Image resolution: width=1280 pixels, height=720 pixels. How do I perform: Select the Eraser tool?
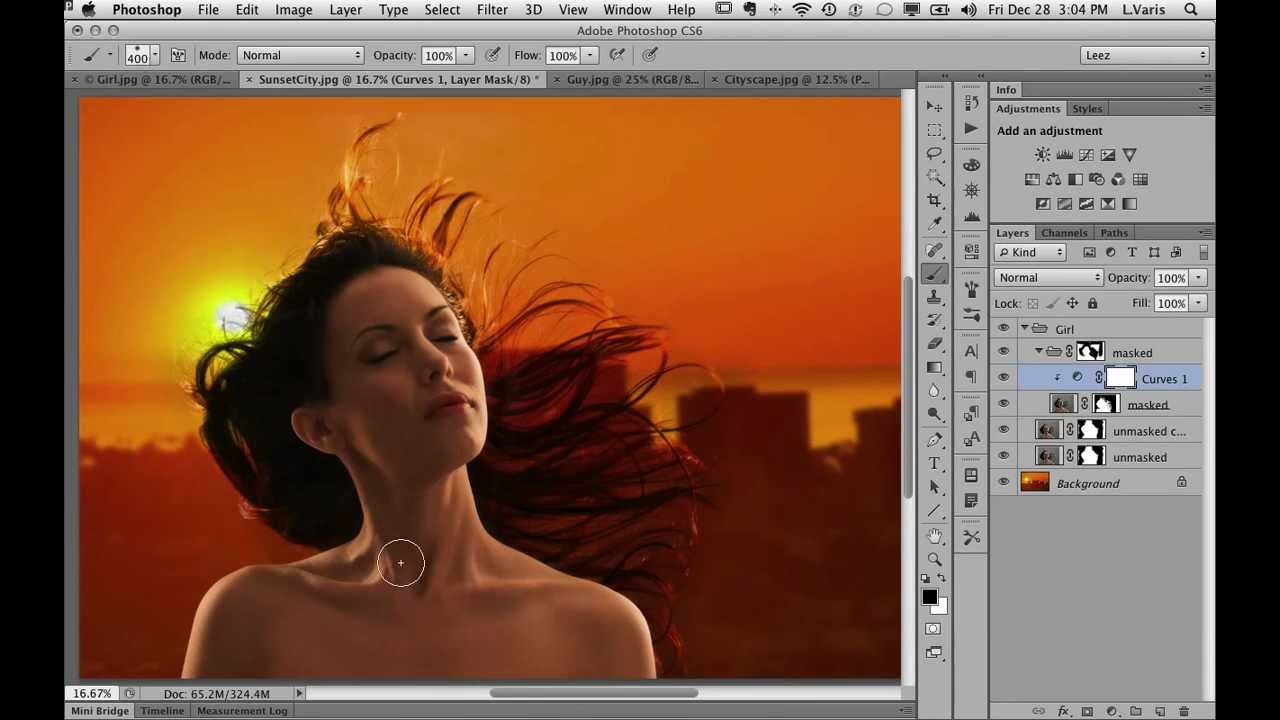click(934, 344)
